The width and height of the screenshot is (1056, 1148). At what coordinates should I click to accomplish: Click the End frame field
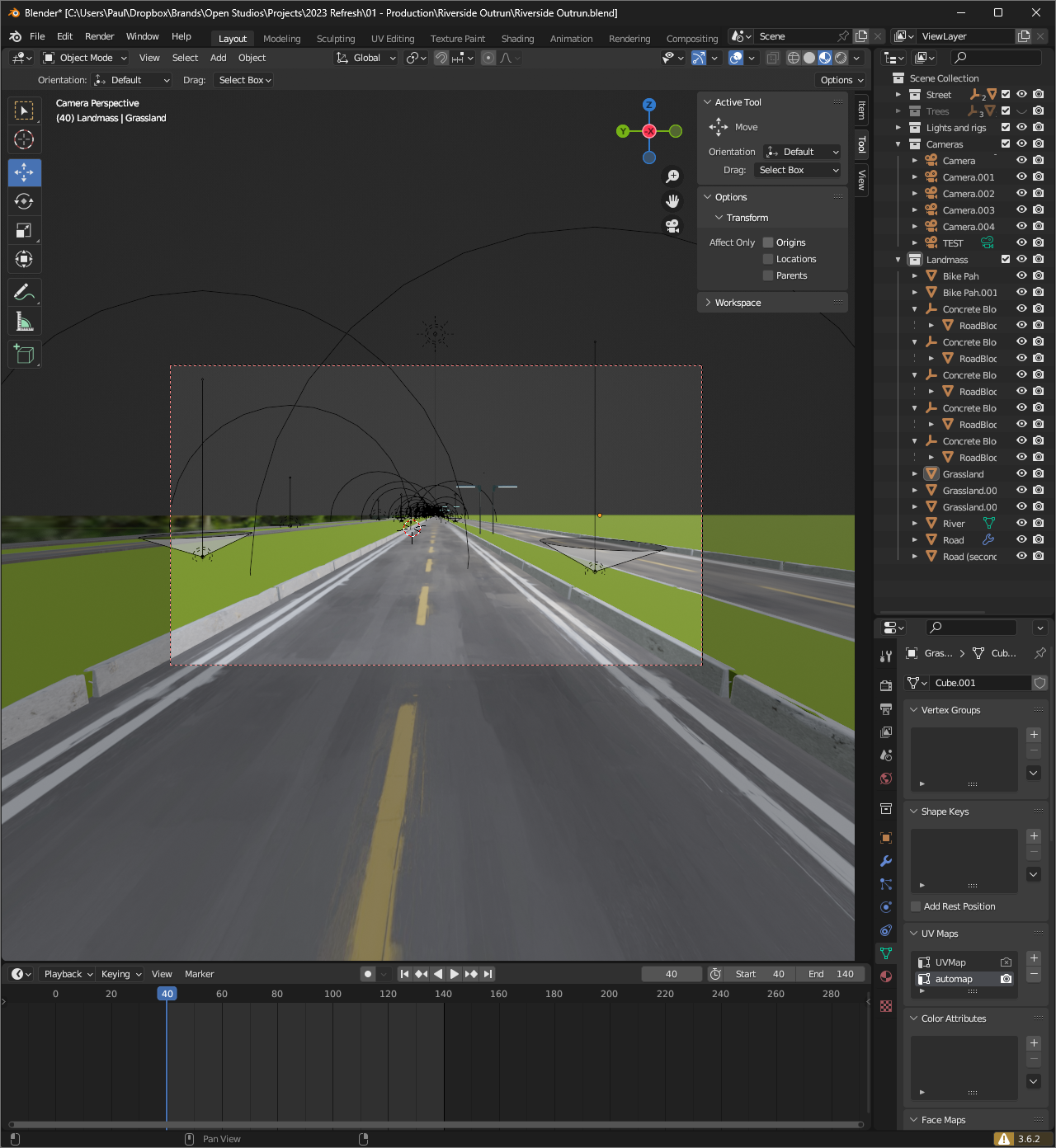(831, 974)
